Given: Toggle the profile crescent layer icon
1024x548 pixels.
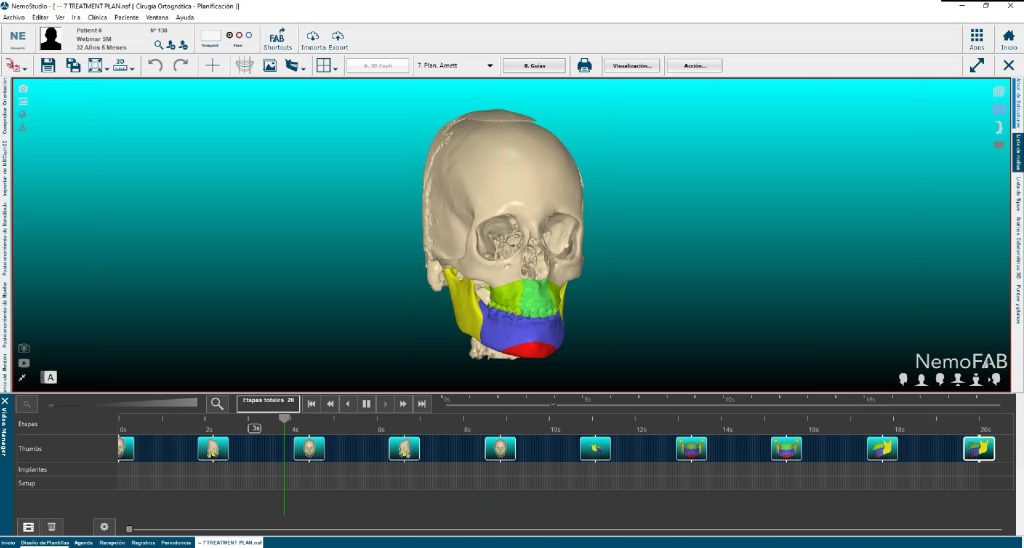Looking at the screenshot, I should [x=999, y=127].
